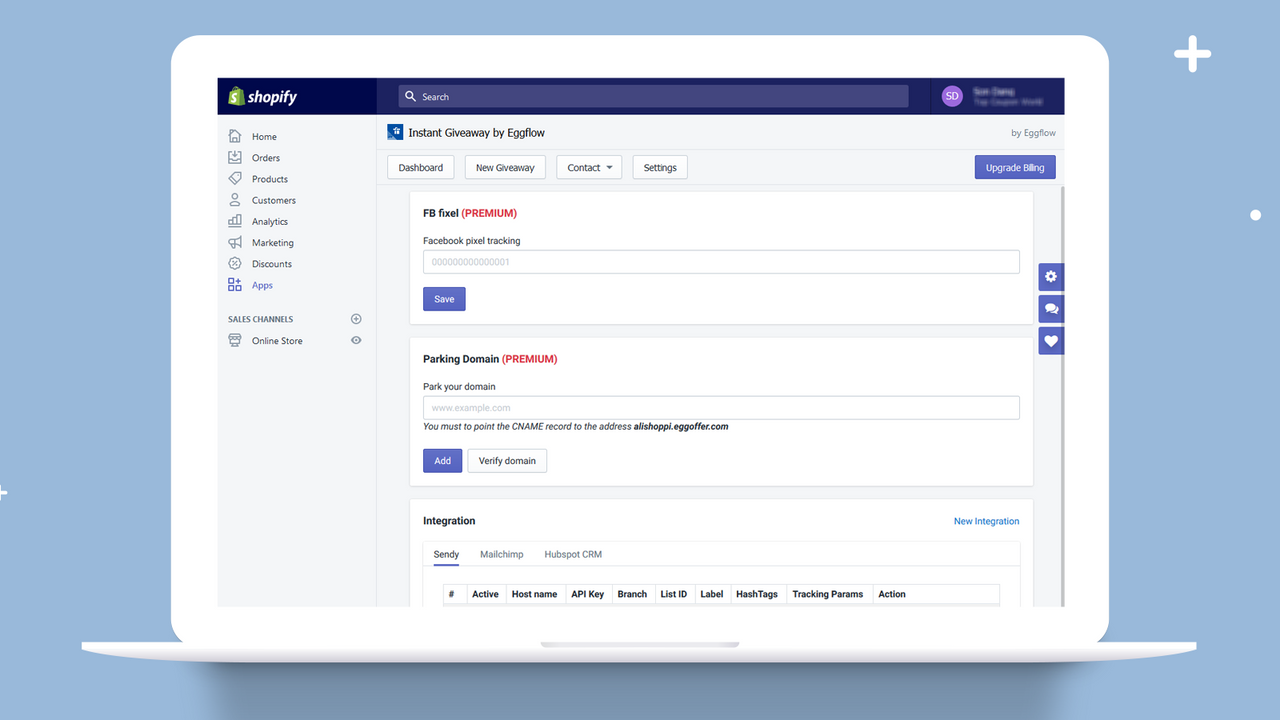Switch to the Mailchimp tab
This screenshot has width=1280, height=720.
coord(501,554)
